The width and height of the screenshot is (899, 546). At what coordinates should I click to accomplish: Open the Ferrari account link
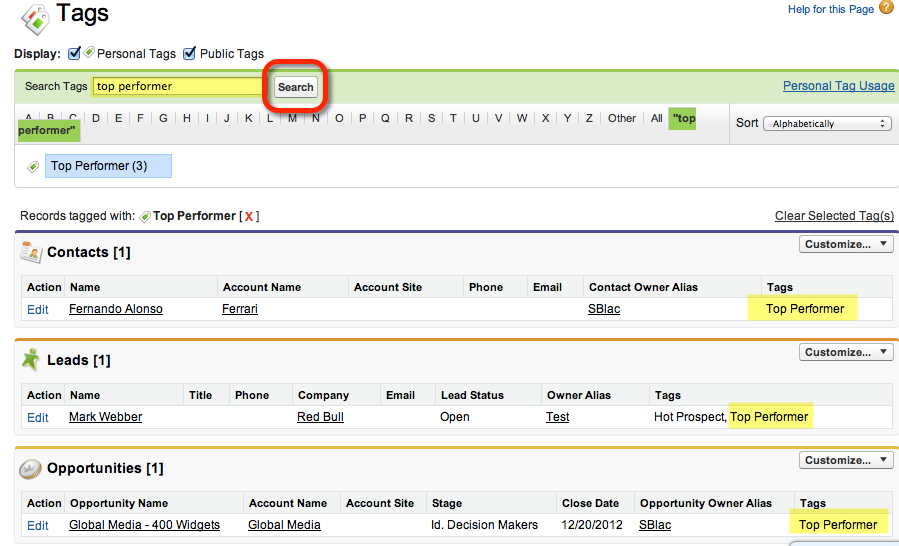pos(240,309)
